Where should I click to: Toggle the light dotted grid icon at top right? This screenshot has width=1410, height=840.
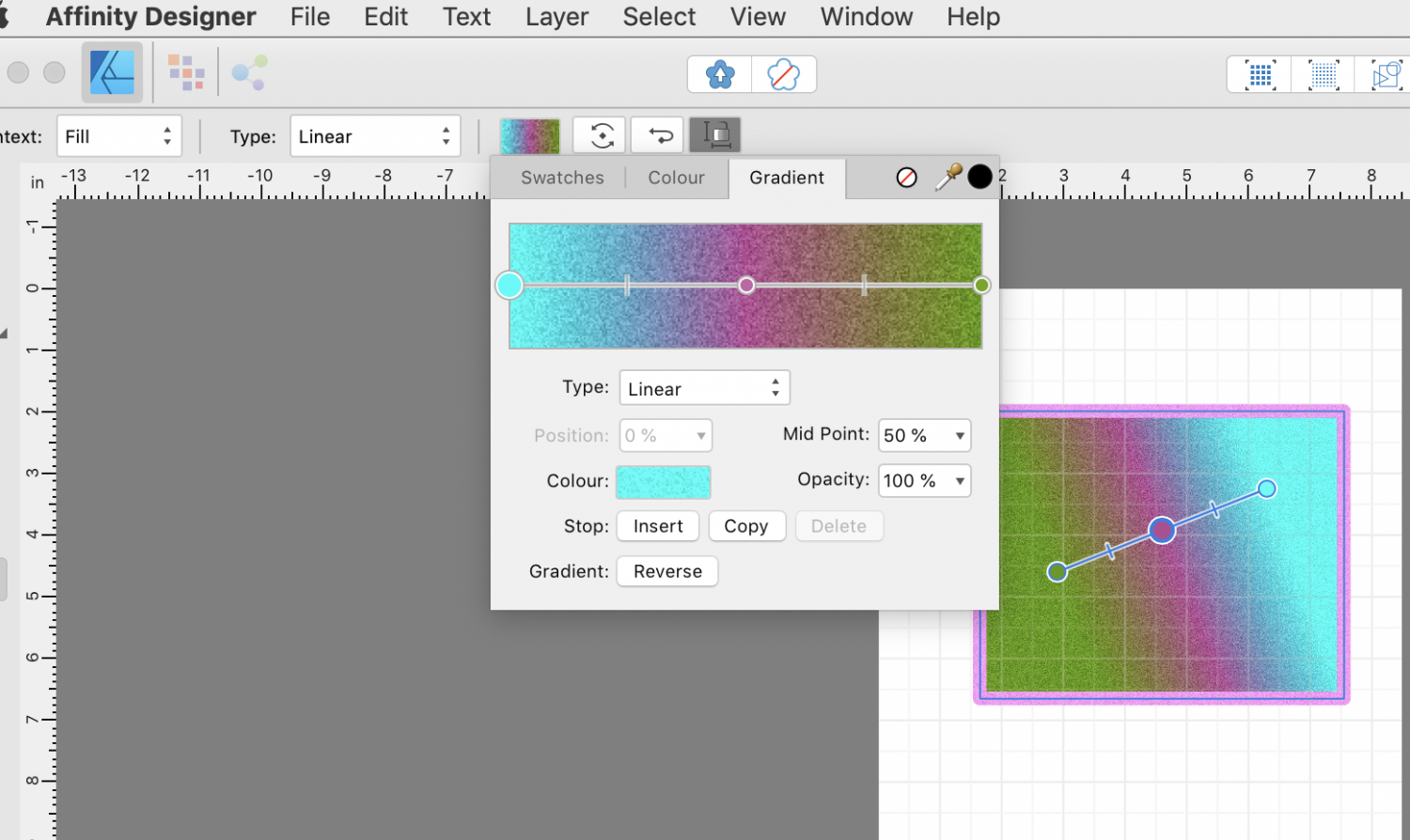click(x=1323, y=74)
